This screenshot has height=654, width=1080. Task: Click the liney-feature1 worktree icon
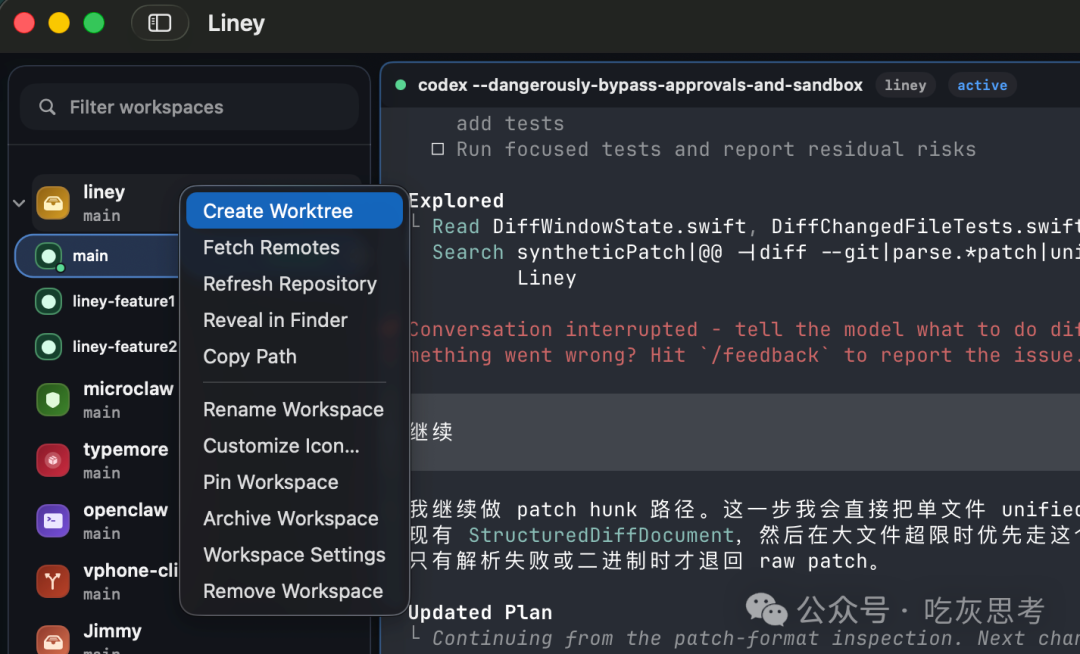[x=48, y=301]
